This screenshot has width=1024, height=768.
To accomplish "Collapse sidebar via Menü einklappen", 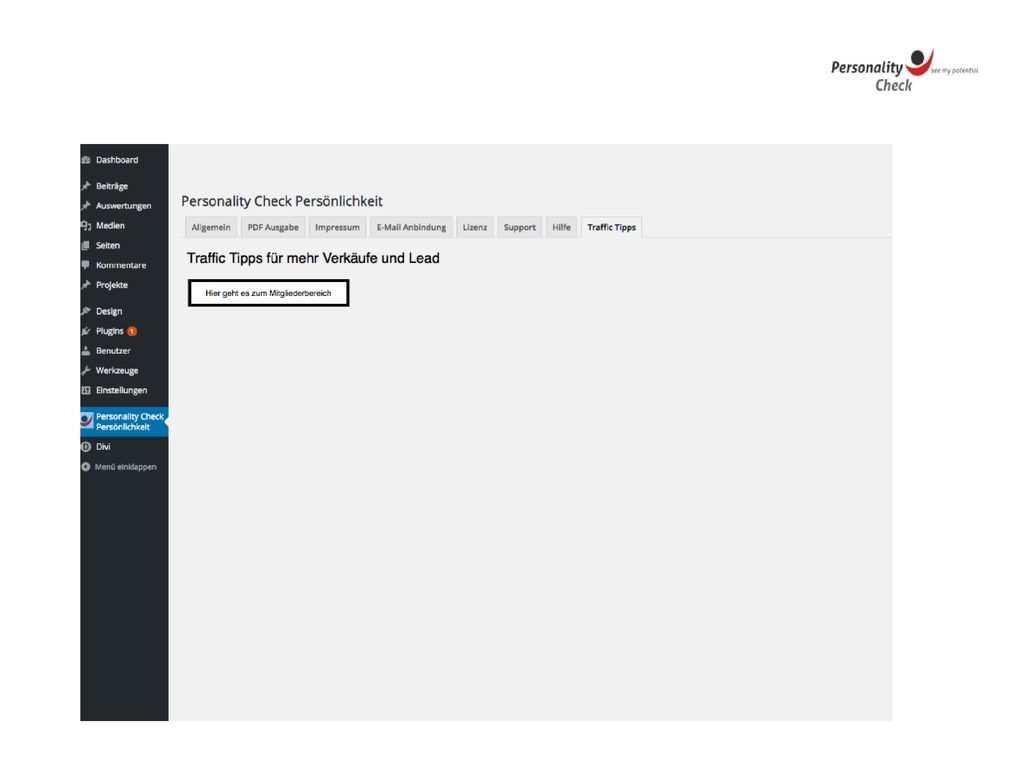I will [124, 467].
